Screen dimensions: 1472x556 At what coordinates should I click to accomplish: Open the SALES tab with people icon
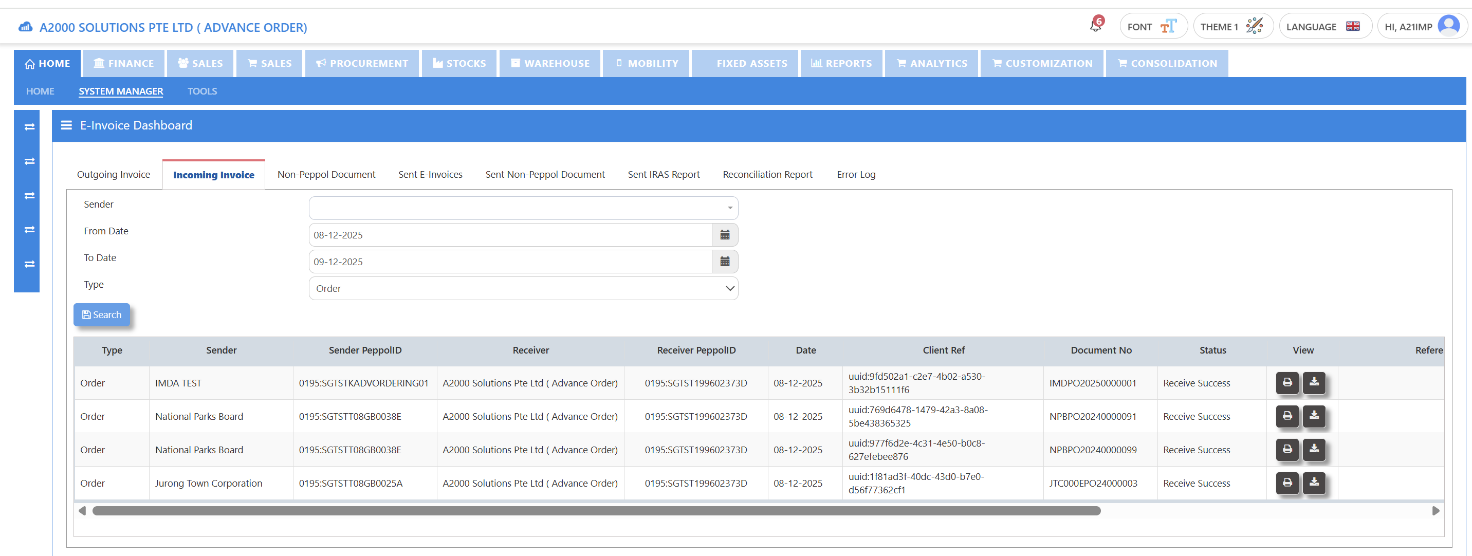pyautogui.click(x=200, y=63)
